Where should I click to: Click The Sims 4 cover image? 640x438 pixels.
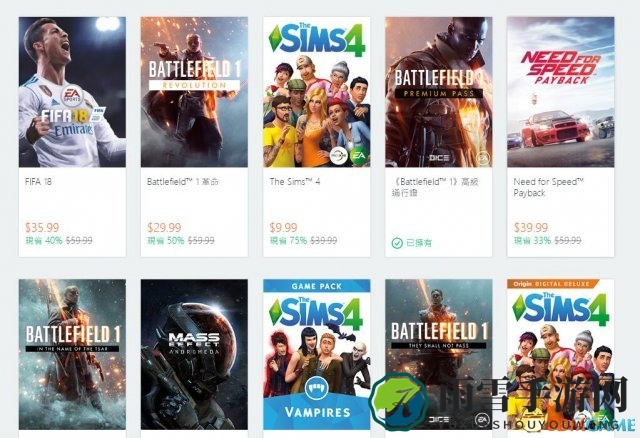point(317,92)
